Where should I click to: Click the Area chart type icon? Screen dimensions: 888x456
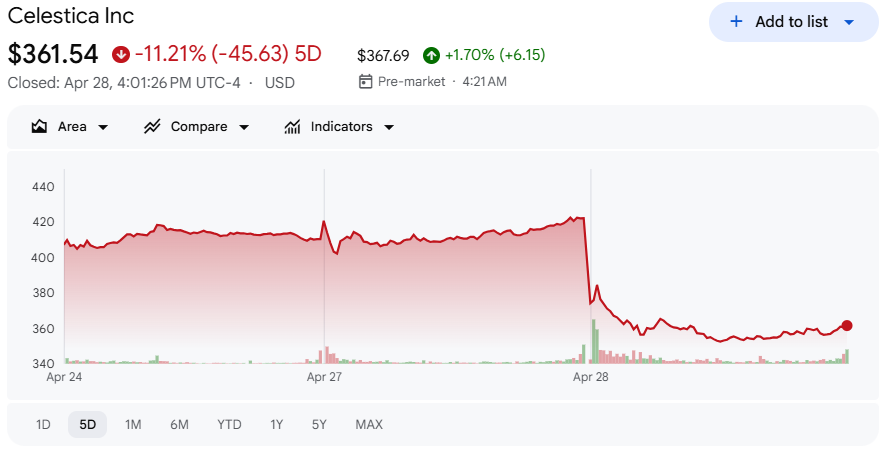pos(40,127)
